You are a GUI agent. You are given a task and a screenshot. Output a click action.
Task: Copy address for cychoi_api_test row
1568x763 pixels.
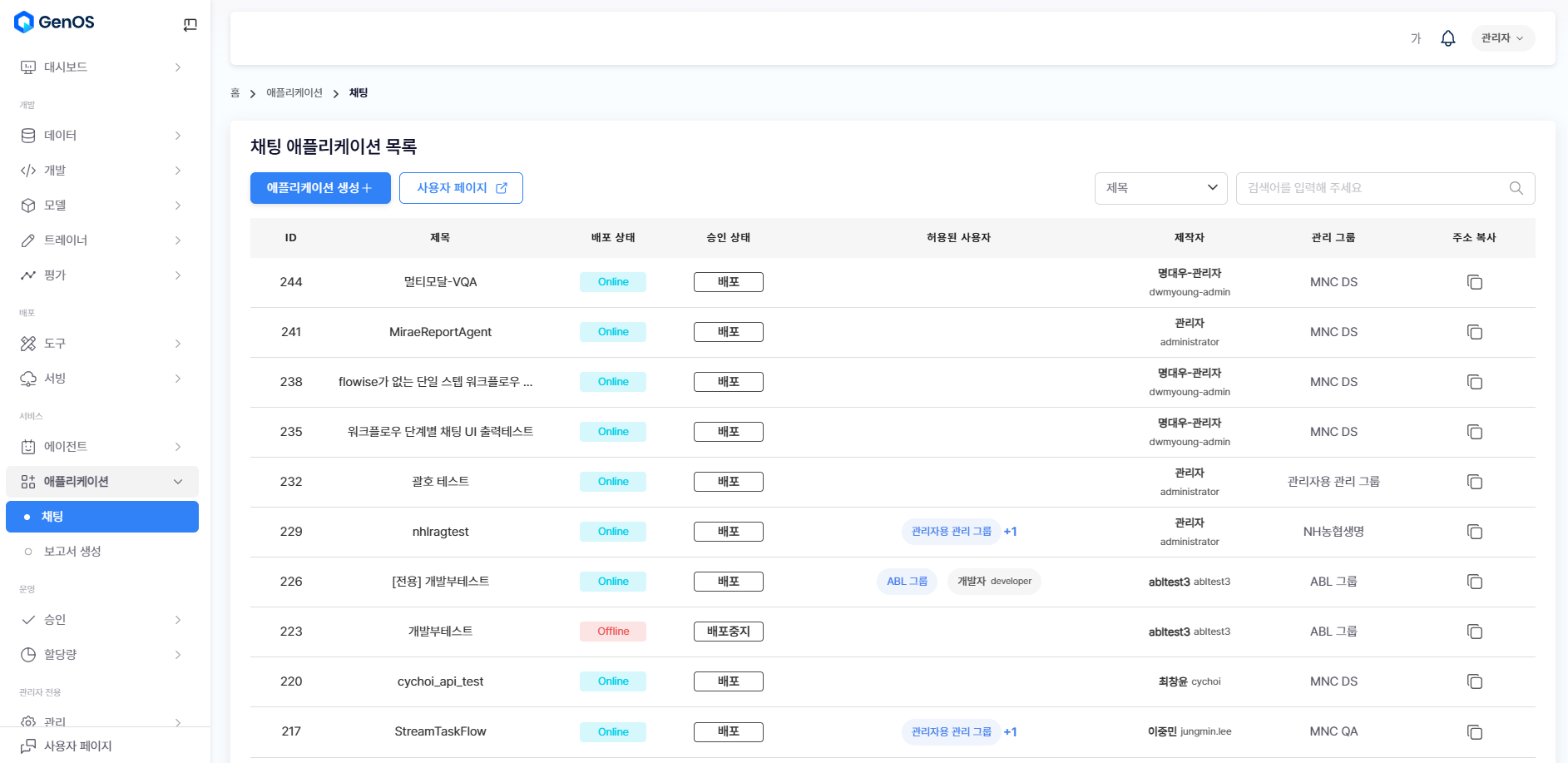[x=1474, y=682]
